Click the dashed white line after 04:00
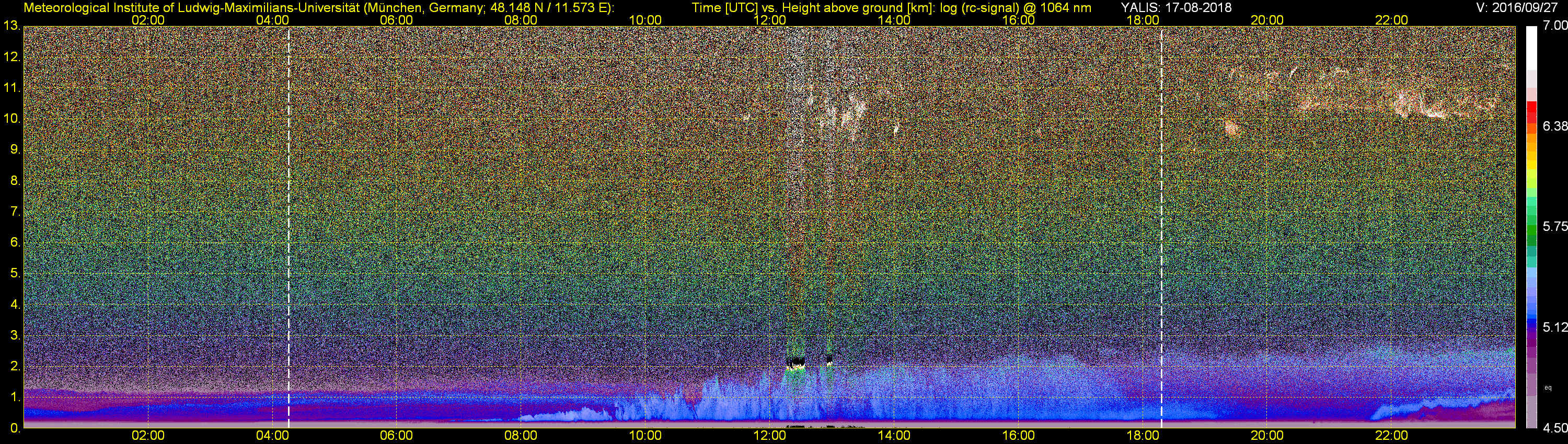The width and height of the screenshot is (1568, 444). pyautogui.click(x=289, y=227)
